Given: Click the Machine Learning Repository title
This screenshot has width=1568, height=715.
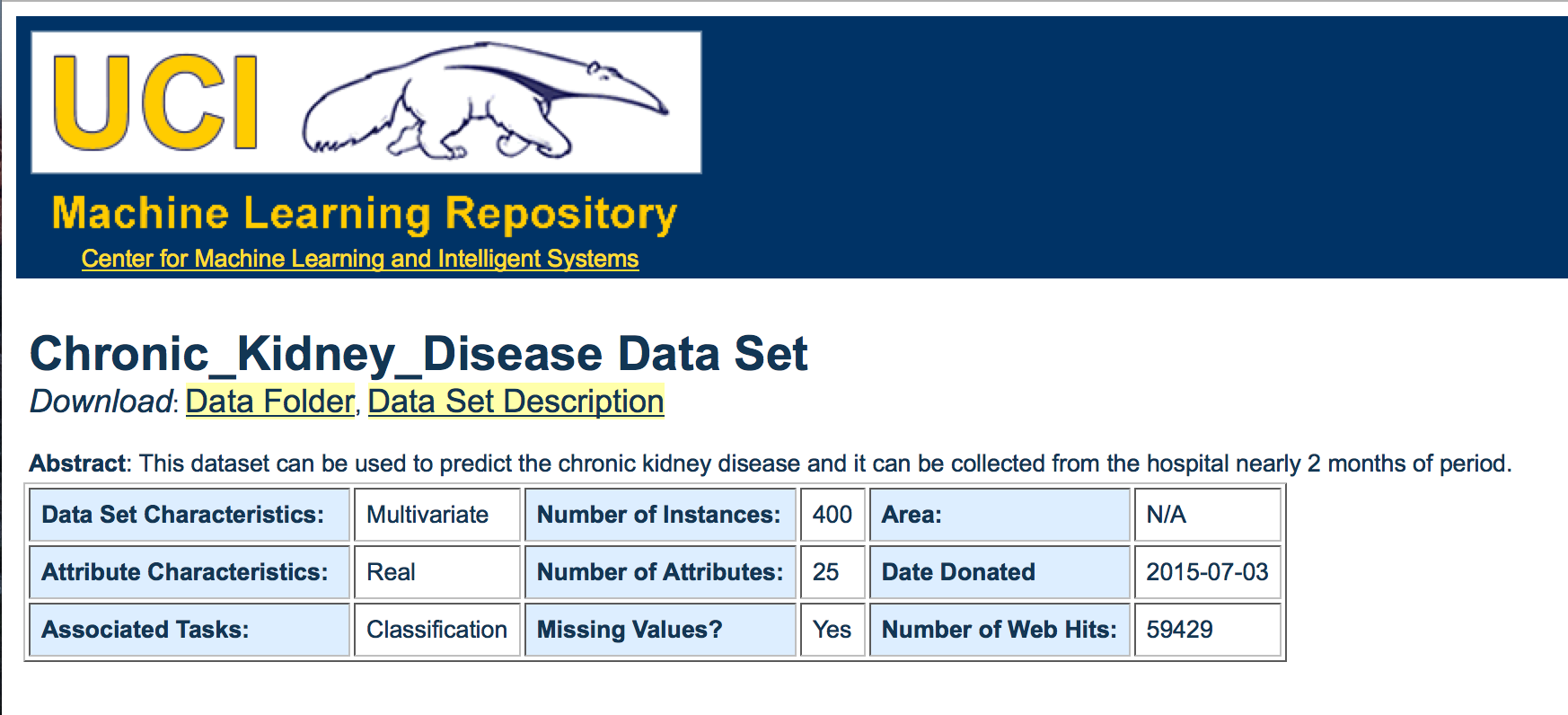Looking at the screenshot, I should coord(364,215).
